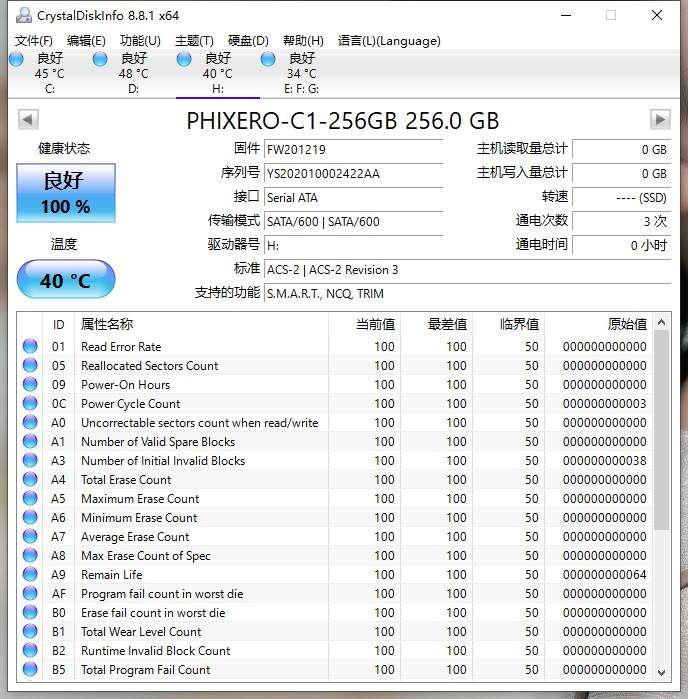Go to next disk with right arrow
Screen dimensions: 688x699
pos(660,119)
